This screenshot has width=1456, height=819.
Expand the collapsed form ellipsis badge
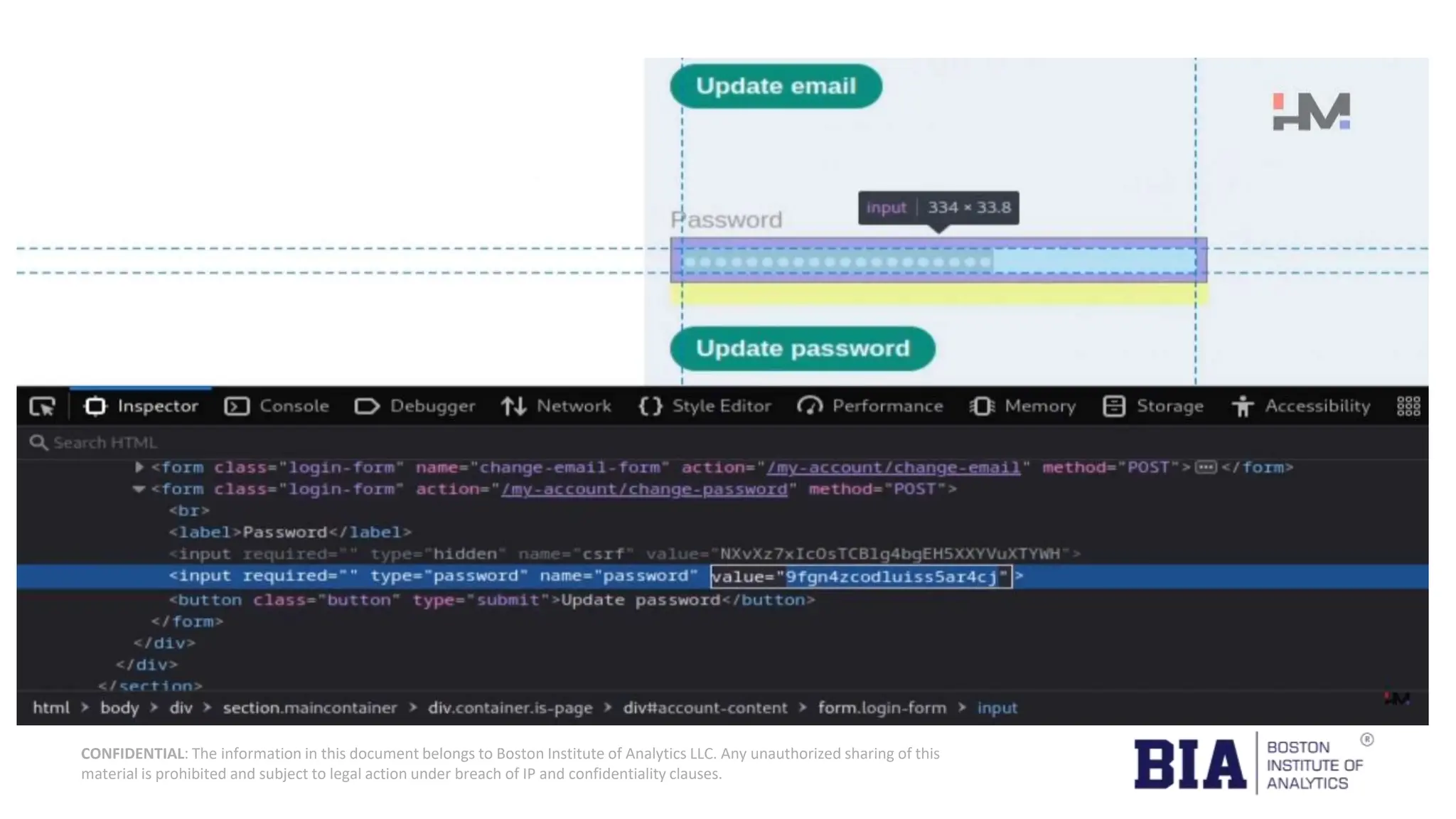click(1206, 468)
